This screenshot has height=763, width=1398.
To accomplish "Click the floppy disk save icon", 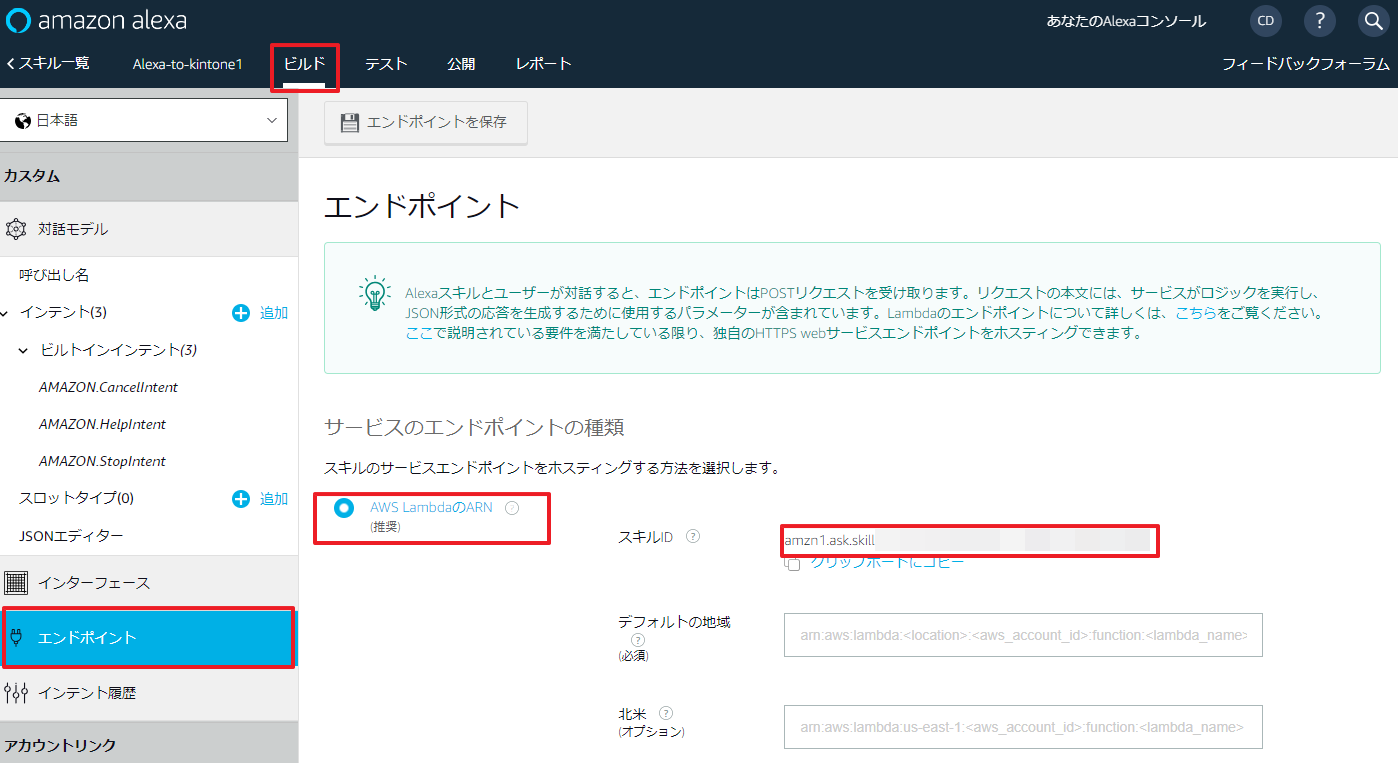I will pyautogui.click(x=349, y=122).
